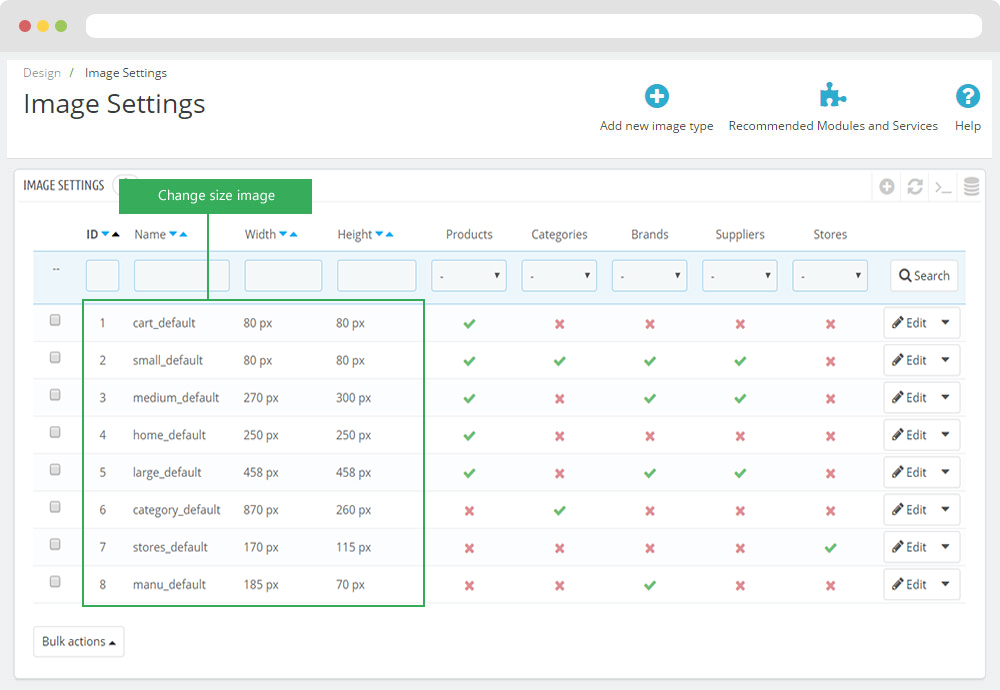Click the add new plus icon in panel header
Viewport: 1000px width, 690px height.
click(887, 187)
